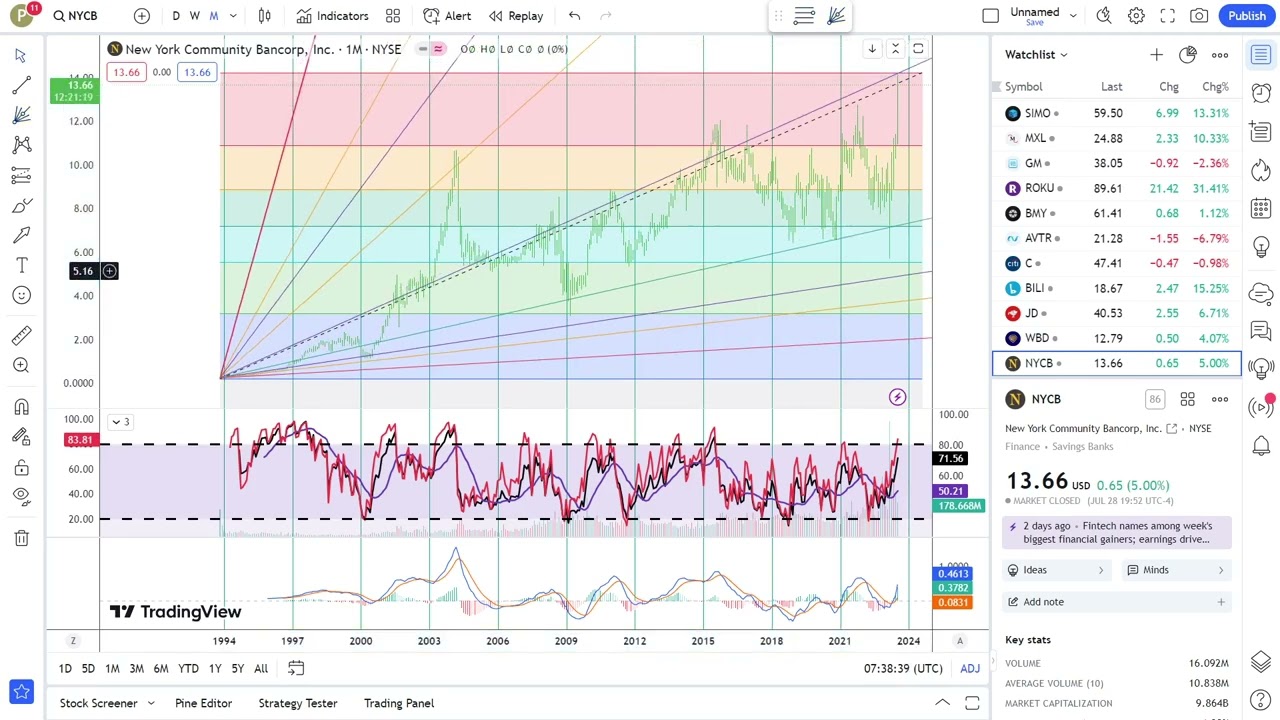The image size is (1280, 720).
Task: Open watchlist advanced view pie icon
Action: [1188, 55]
